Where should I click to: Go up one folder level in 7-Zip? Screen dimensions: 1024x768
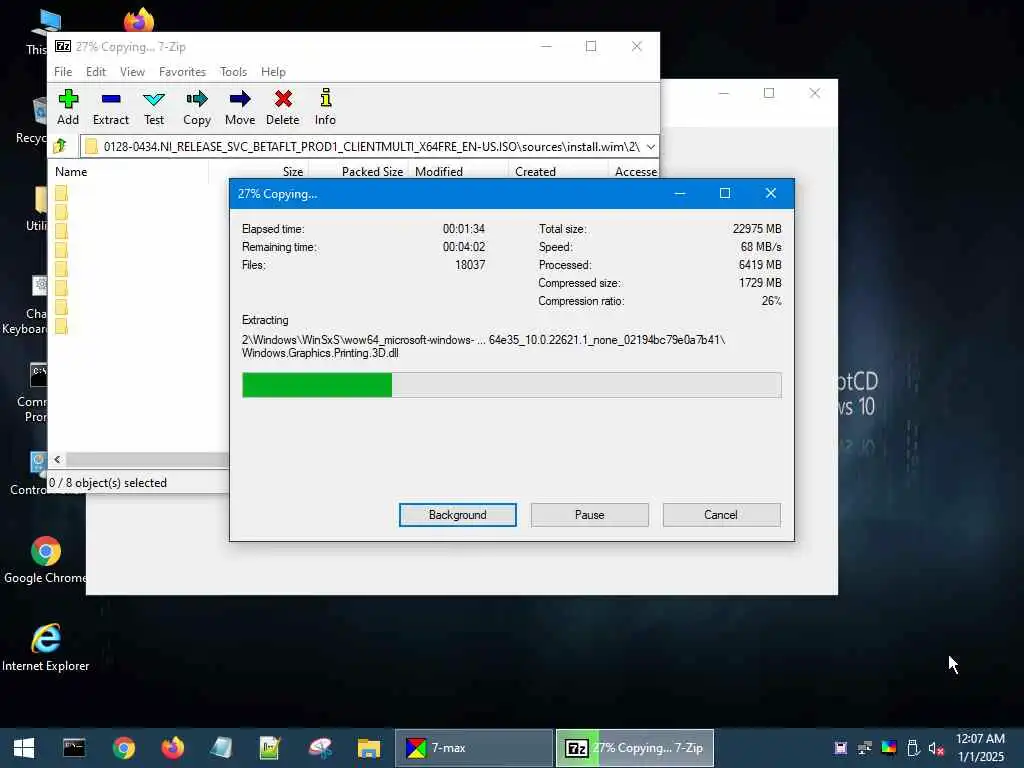tap(61, 146)
